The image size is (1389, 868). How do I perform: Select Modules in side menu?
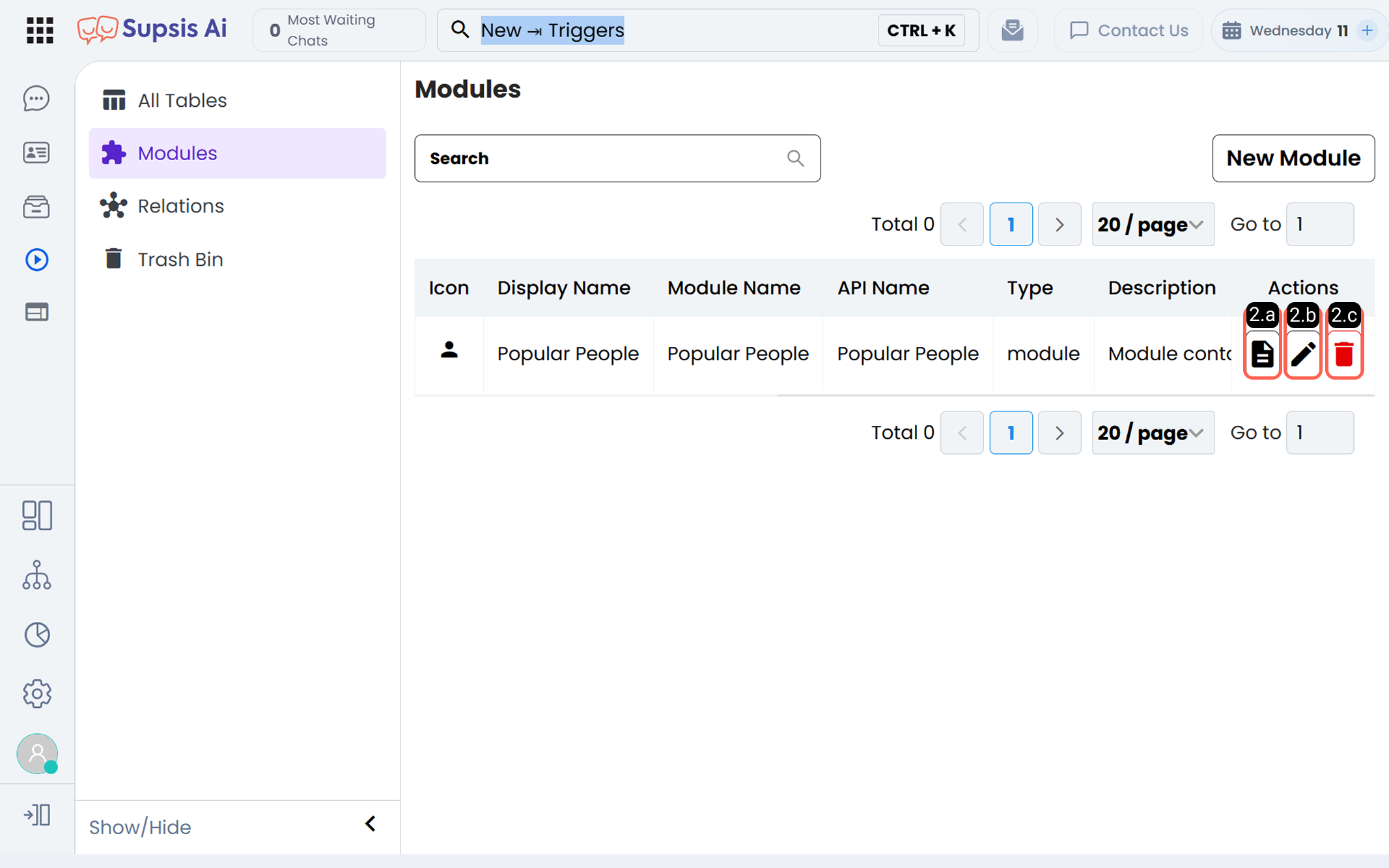[x=237, y=153]
